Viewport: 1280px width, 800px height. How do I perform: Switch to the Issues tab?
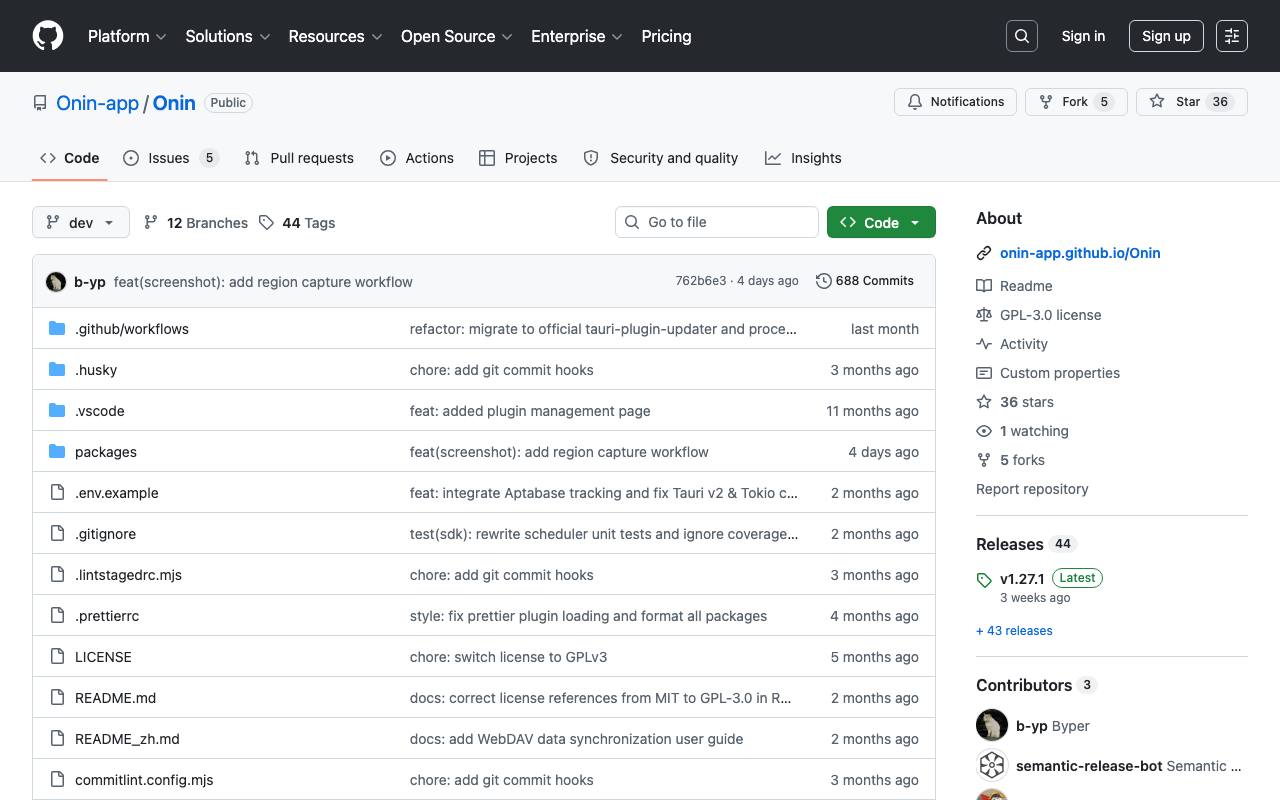point(170,158)
